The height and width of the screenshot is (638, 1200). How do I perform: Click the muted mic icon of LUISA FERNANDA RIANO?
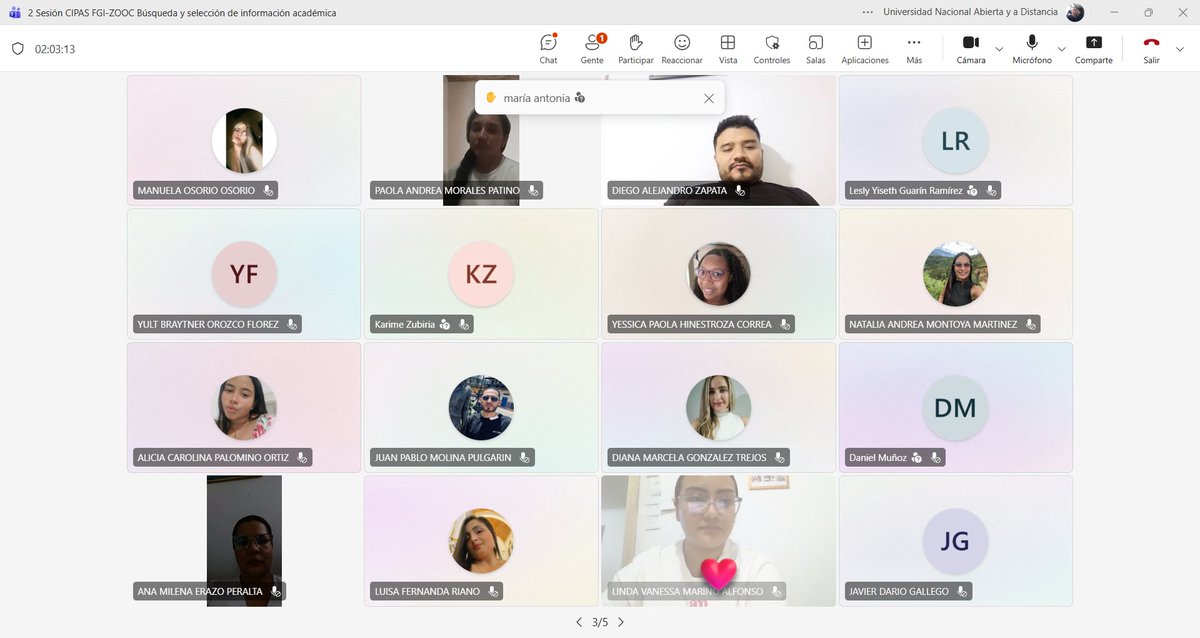494,591
